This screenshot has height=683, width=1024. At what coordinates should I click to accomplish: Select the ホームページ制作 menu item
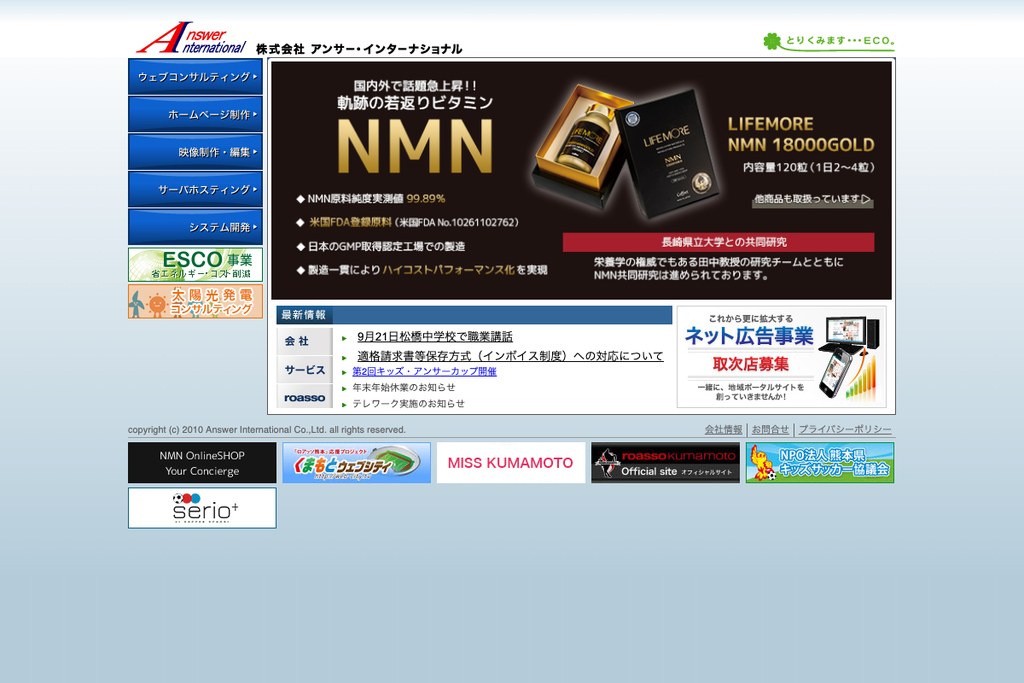click(x=195, y=114)
